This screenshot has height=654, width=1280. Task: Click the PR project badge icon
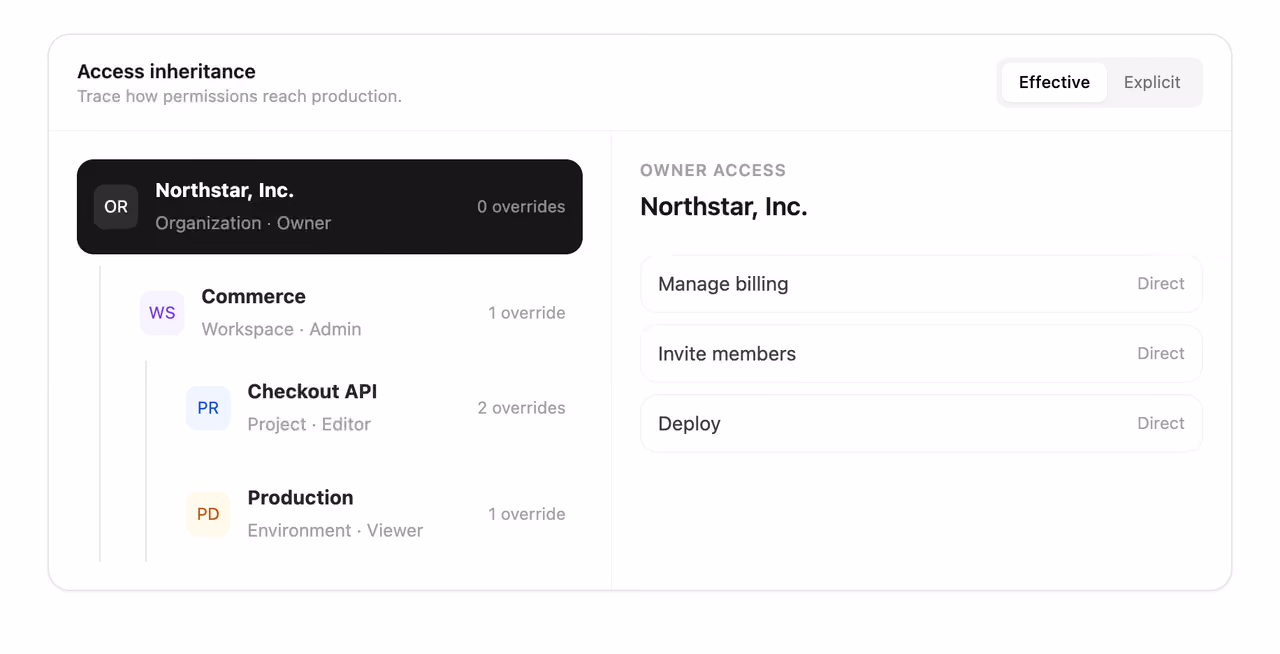[208, 408]
